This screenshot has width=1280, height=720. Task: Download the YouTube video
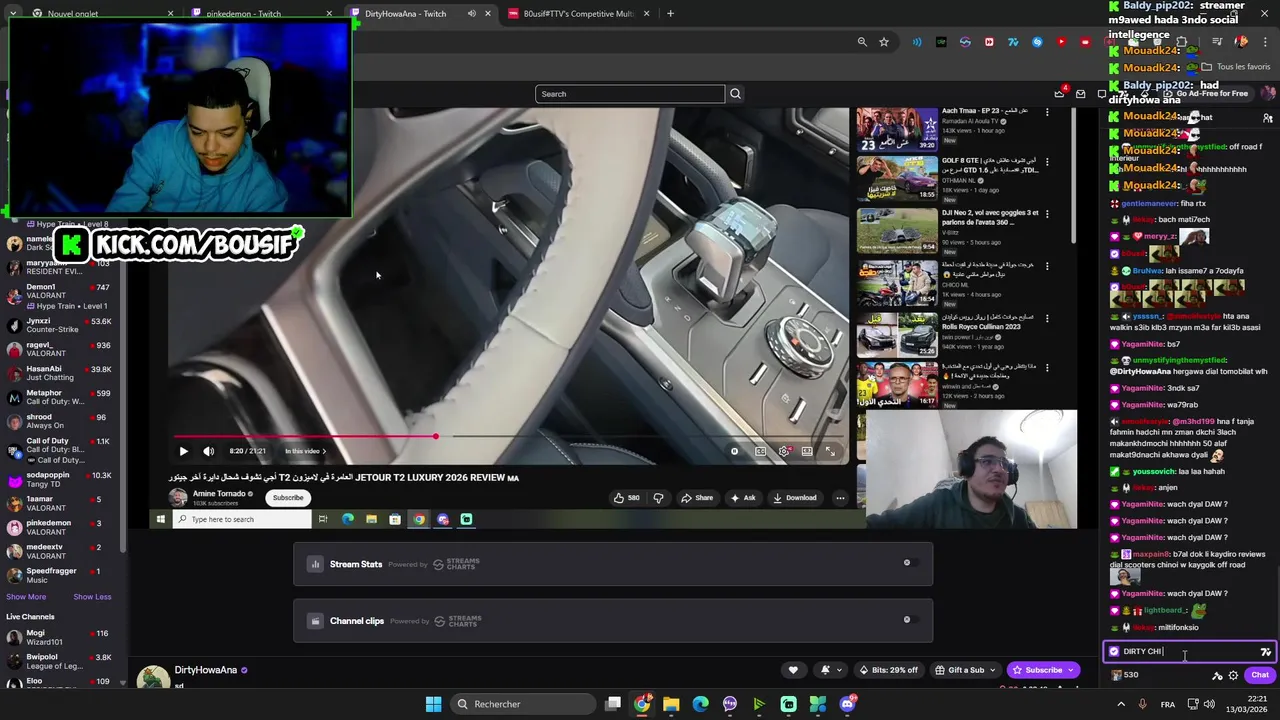[794, 498]
